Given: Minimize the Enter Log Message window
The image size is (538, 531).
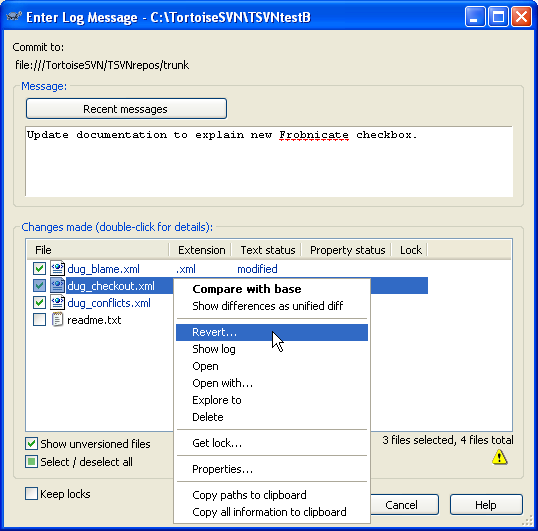Looking at the screenshot, I should (x=475, y=16).
